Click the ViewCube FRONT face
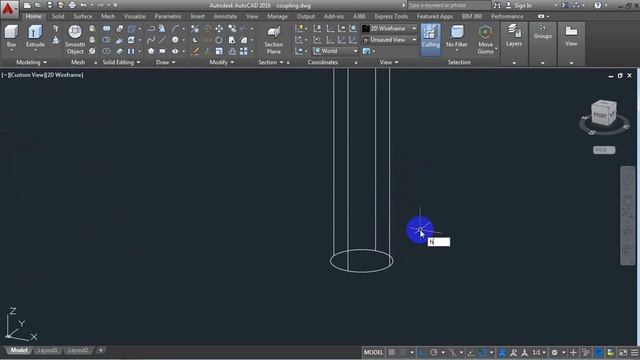 600,116
